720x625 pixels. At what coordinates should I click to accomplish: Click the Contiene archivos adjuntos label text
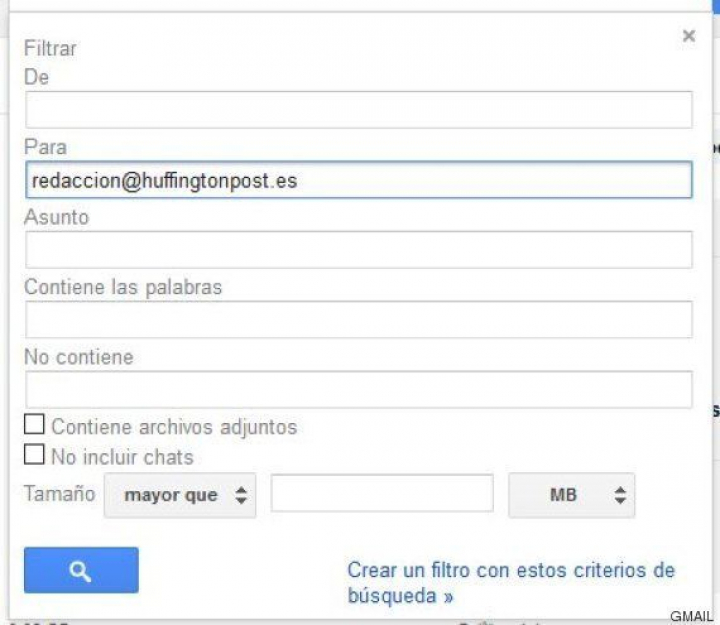(x=174, y=427)
